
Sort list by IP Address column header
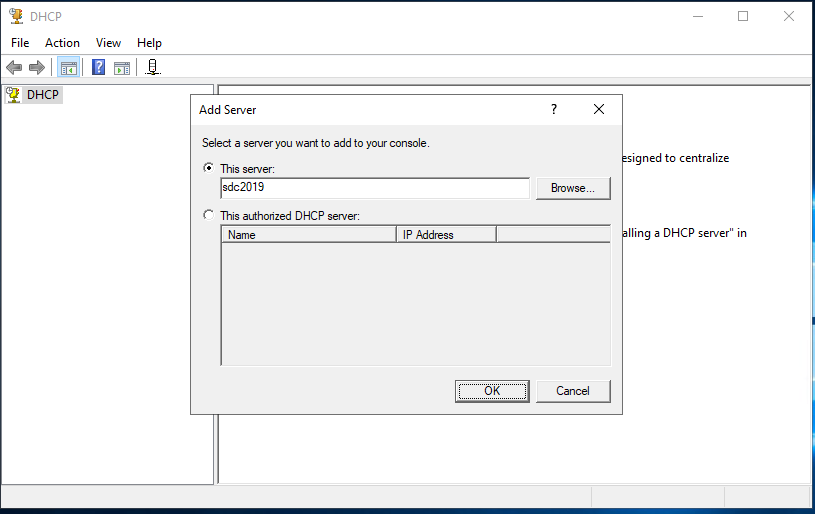coord(446,235)
